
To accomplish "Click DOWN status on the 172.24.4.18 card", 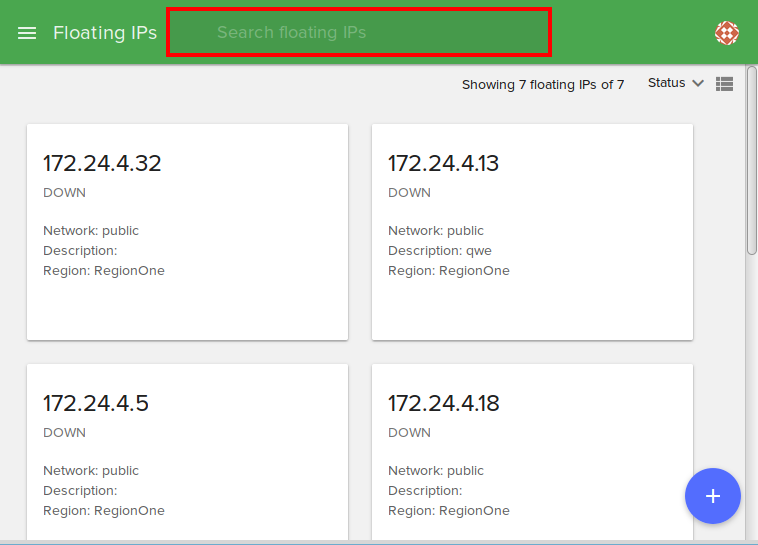I will click(x=409, y=433).
